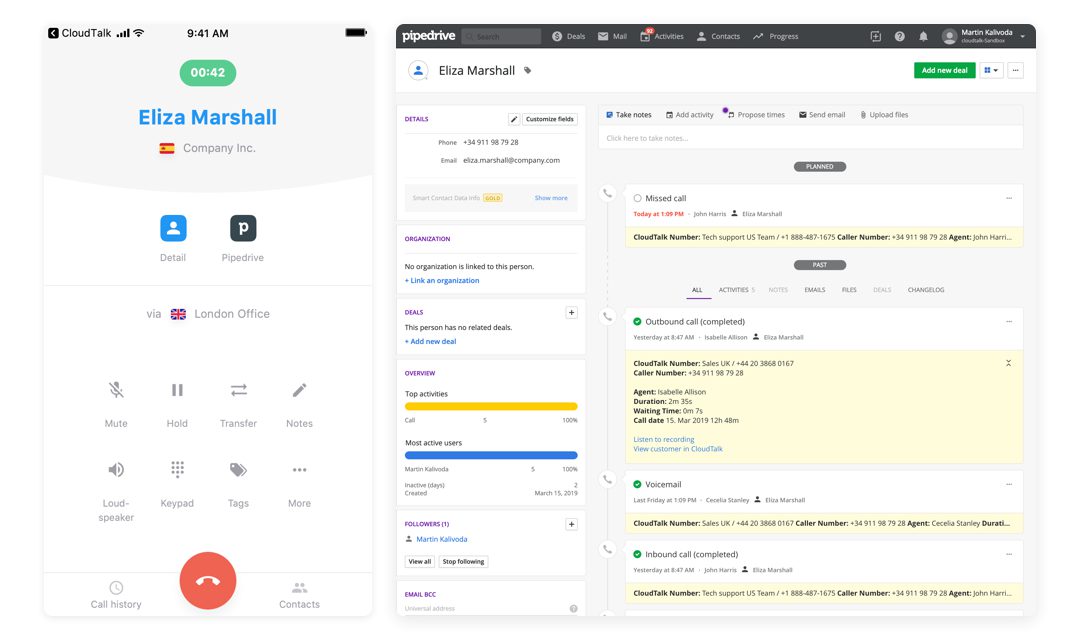Click the quick add plus icon in header
Screen dimensions: 1080x640
click(x=875, y=37)
